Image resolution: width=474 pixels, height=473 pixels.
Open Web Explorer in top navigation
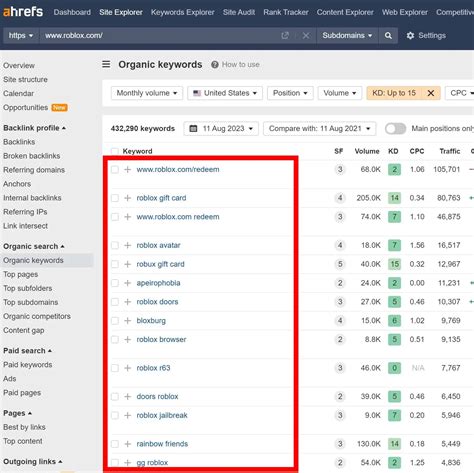pyautogui.click(x=405, y=12)
